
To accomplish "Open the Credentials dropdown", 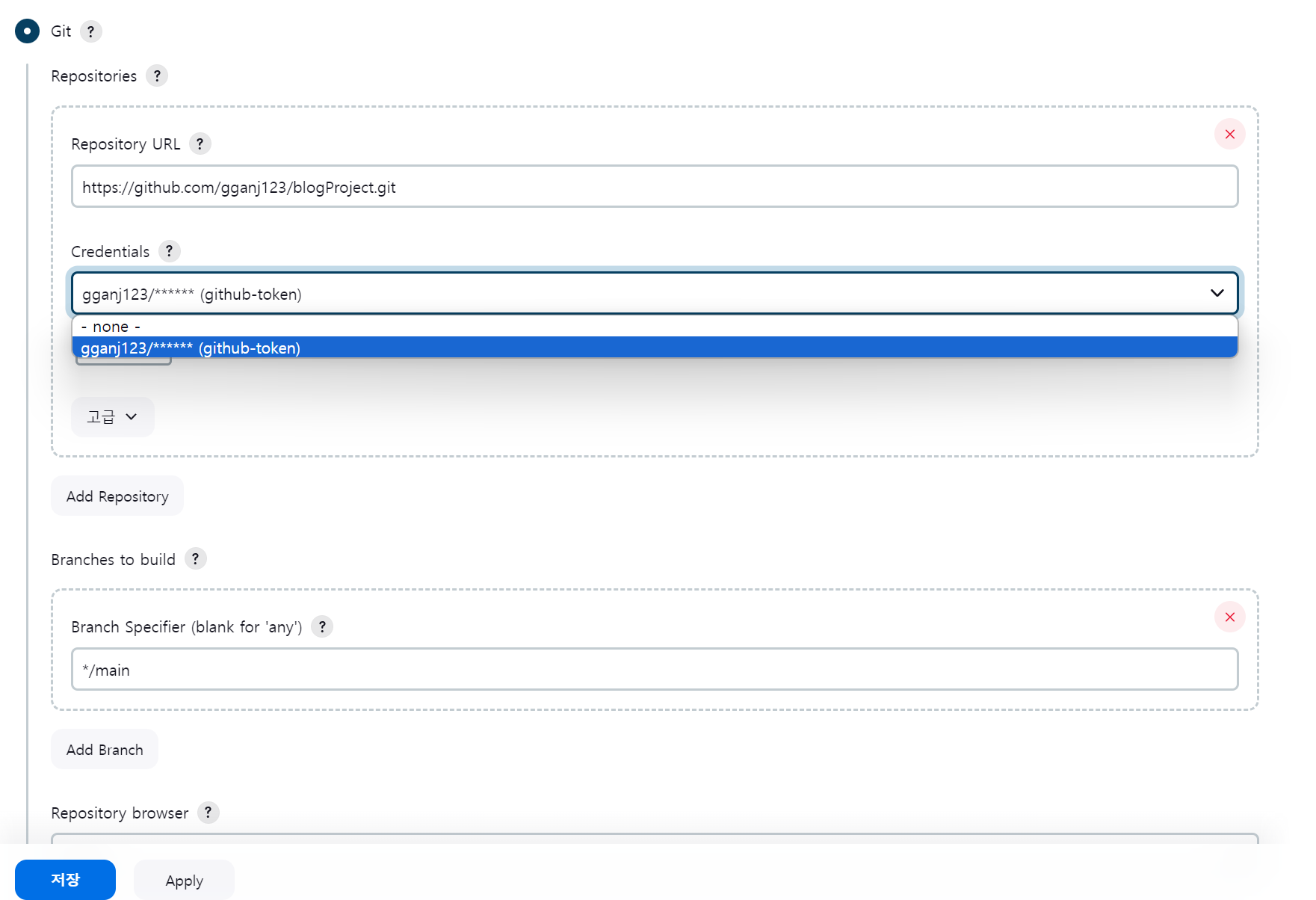I will tap(655, 294).
